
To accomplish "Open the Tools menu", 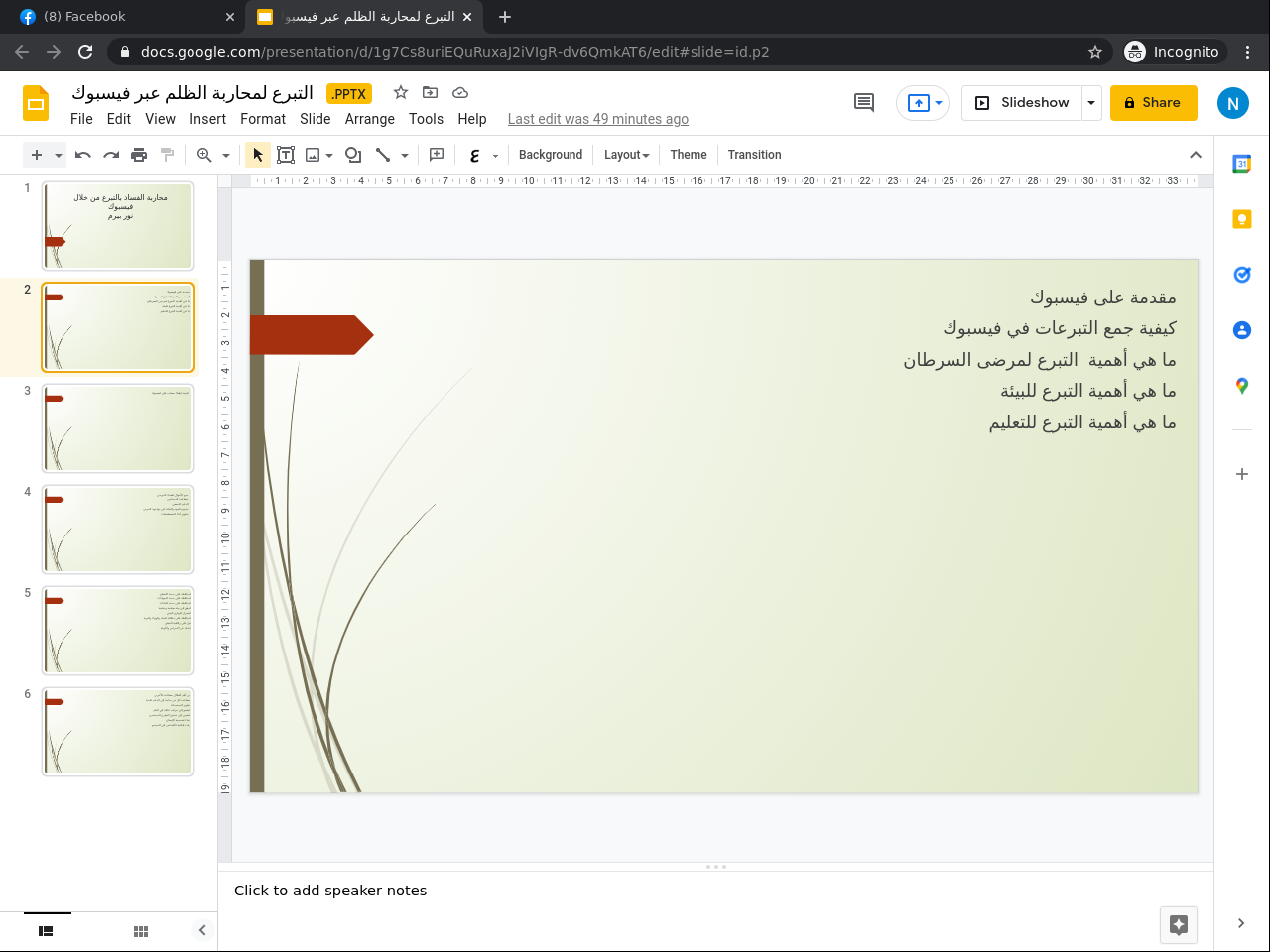I will click(426, 119).
